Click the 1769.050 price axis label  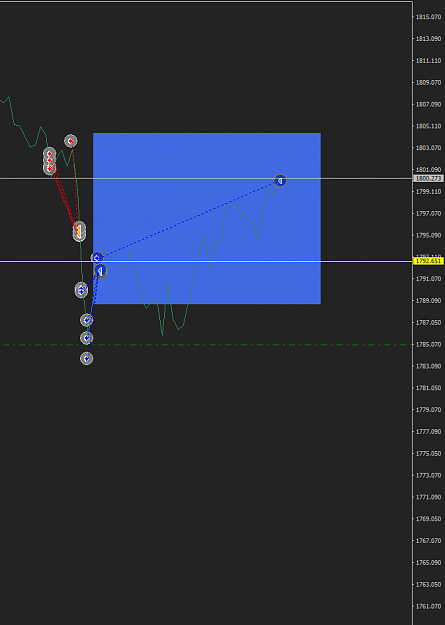(429, 519)
